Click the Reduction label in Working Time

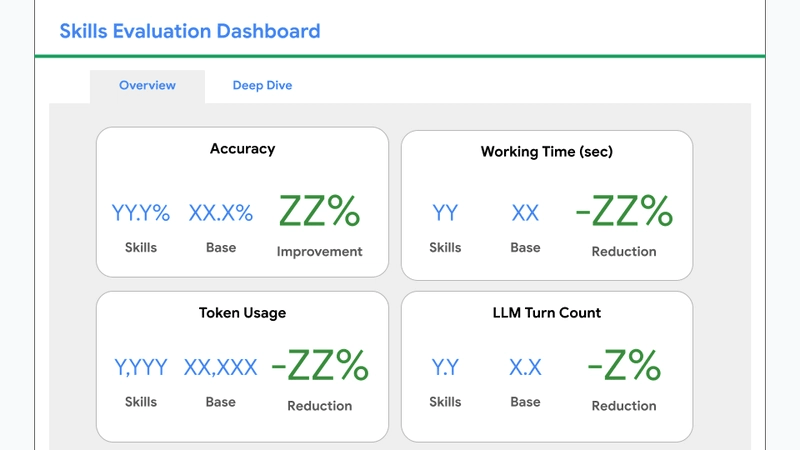624,252
